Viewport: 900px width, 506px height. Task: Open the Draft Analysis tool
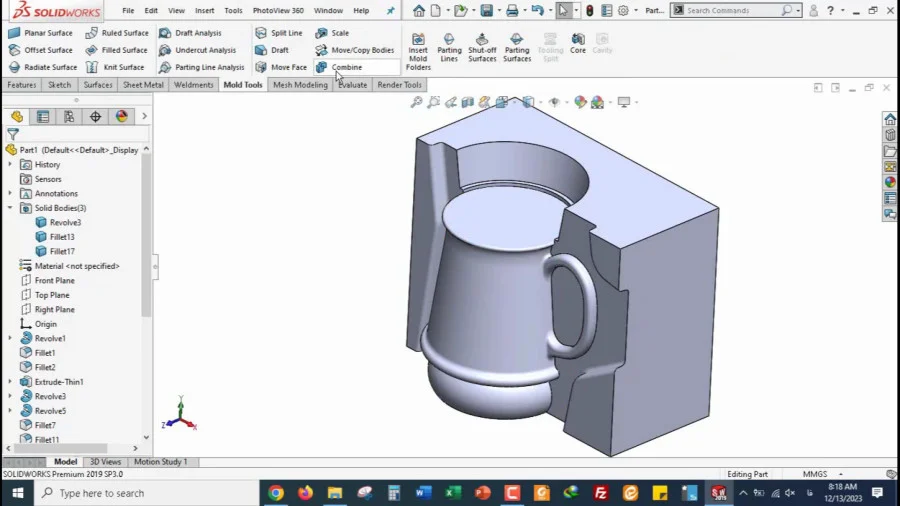pos(191,33)
